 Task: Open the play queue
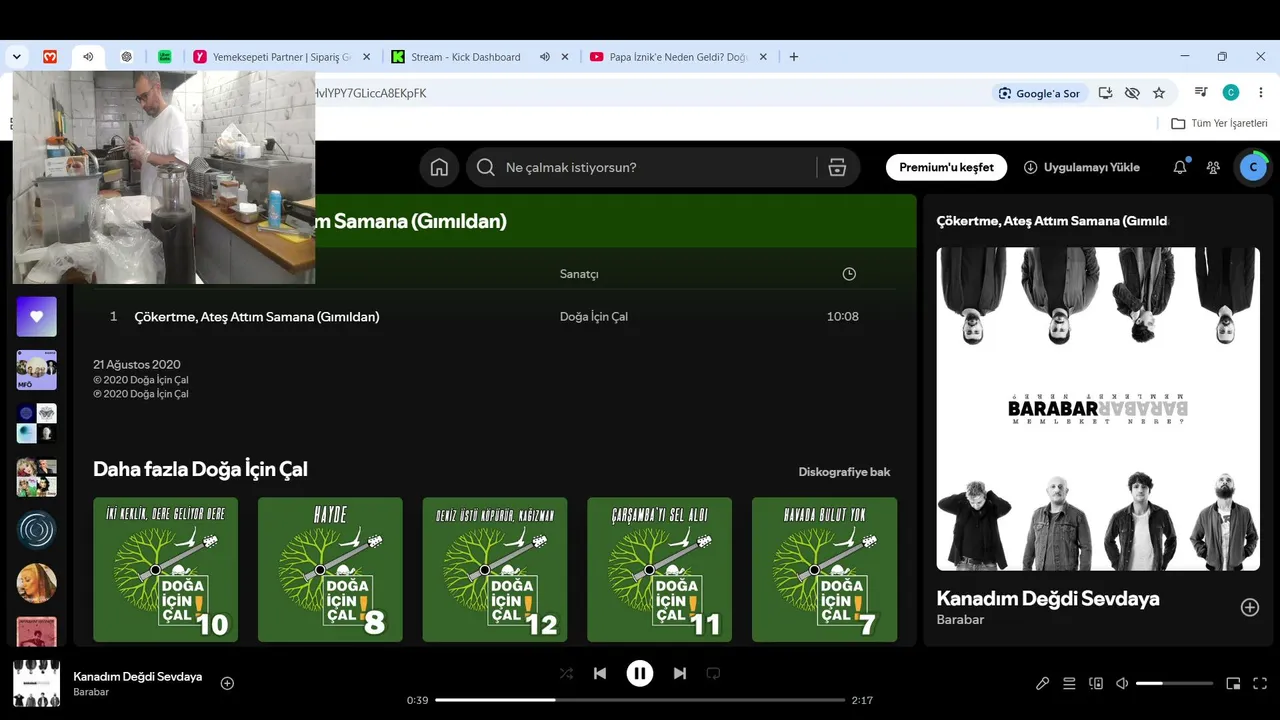click(1069, 683)
